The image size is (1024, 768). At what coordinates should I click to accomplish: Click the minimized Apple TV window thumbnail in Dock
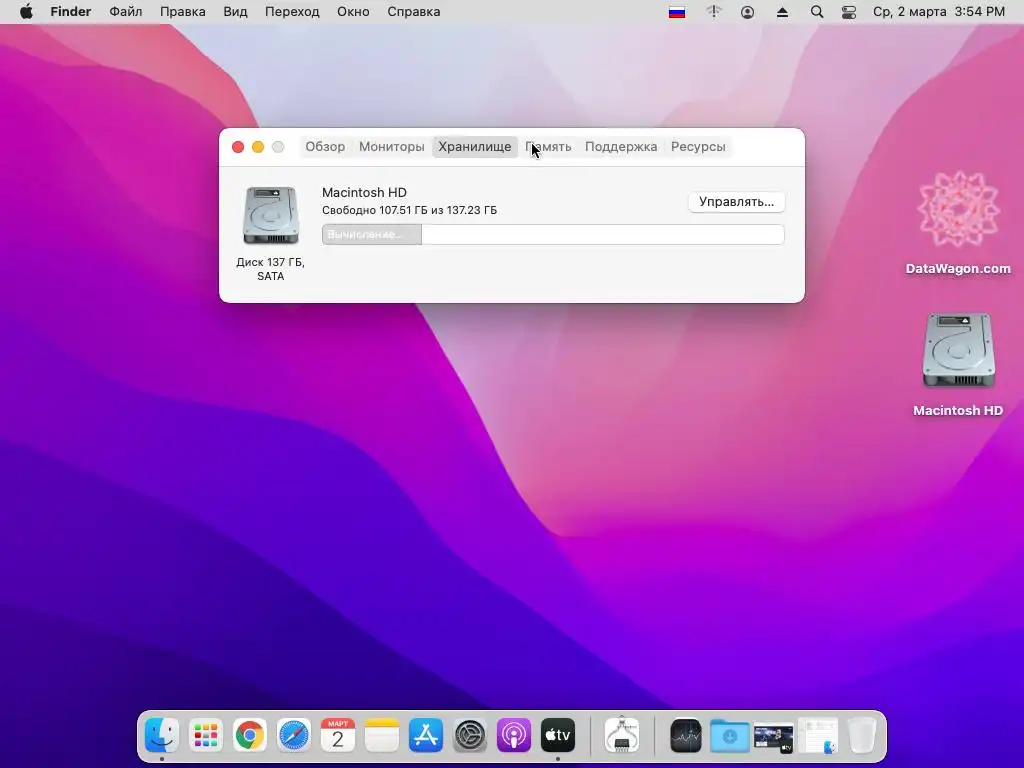(773, 737)
